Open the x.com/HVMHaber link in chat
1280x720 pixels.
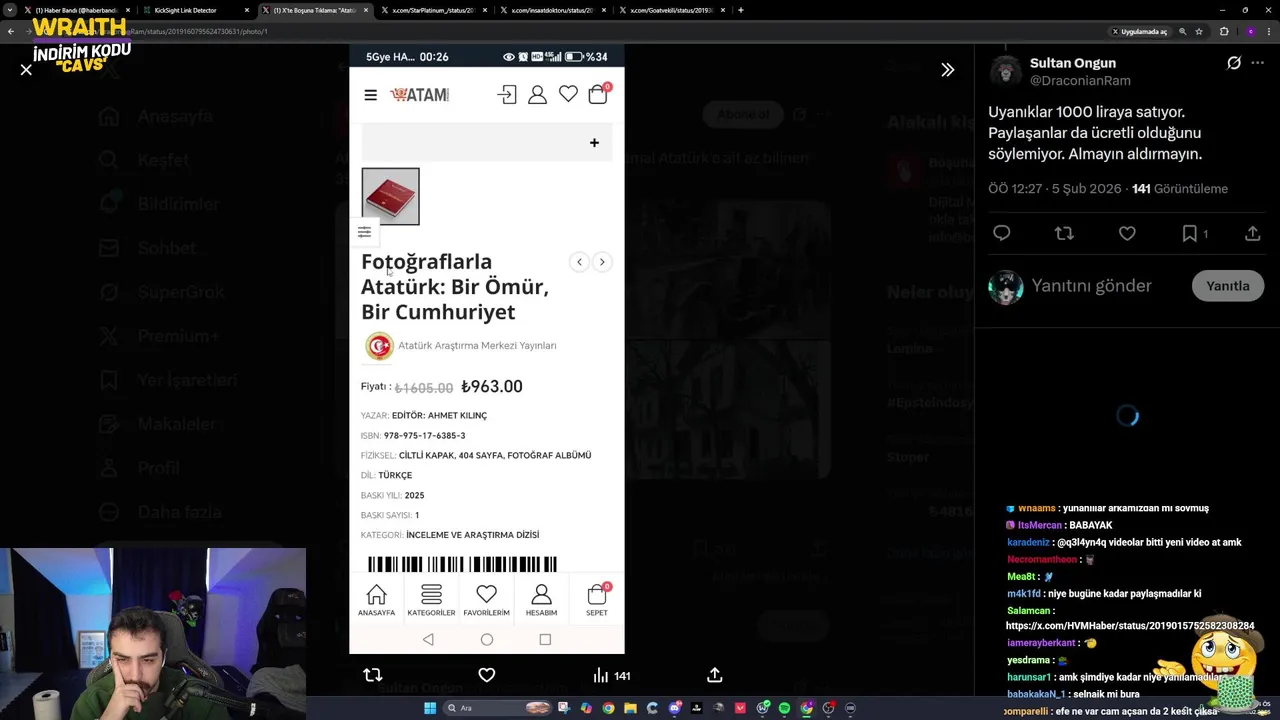point(1130,626)
